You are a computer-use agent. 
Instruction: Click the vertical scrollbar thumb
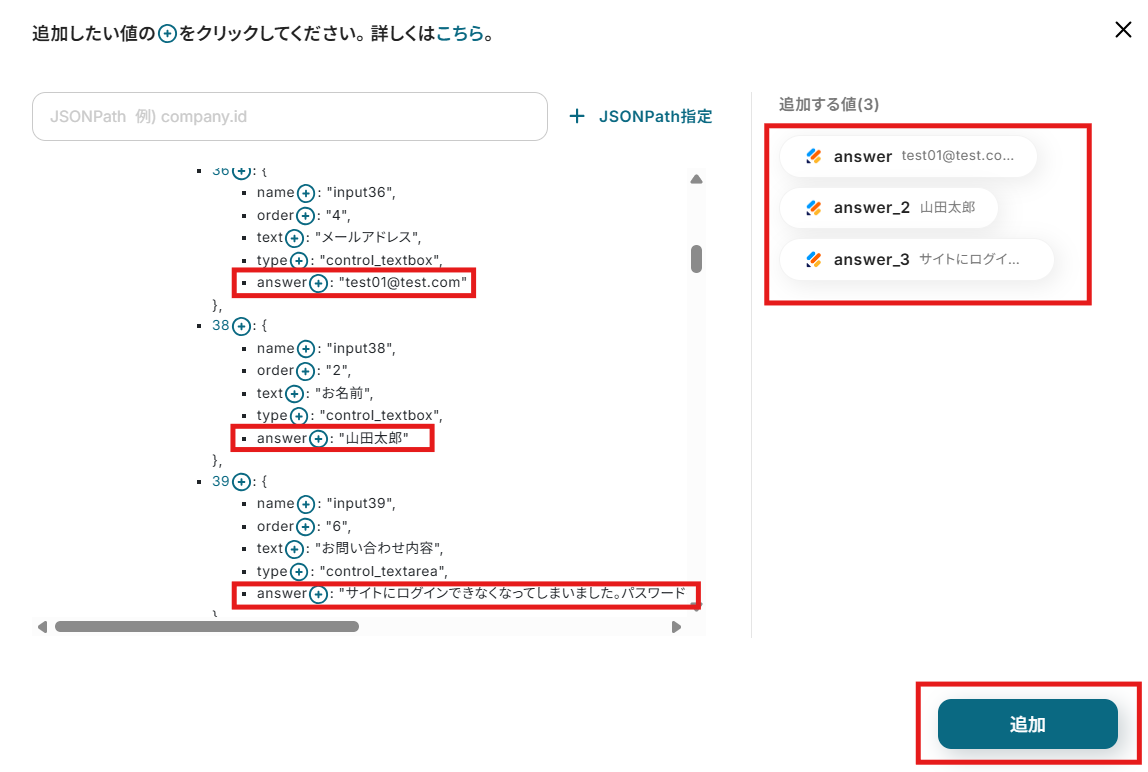(696, 259)
